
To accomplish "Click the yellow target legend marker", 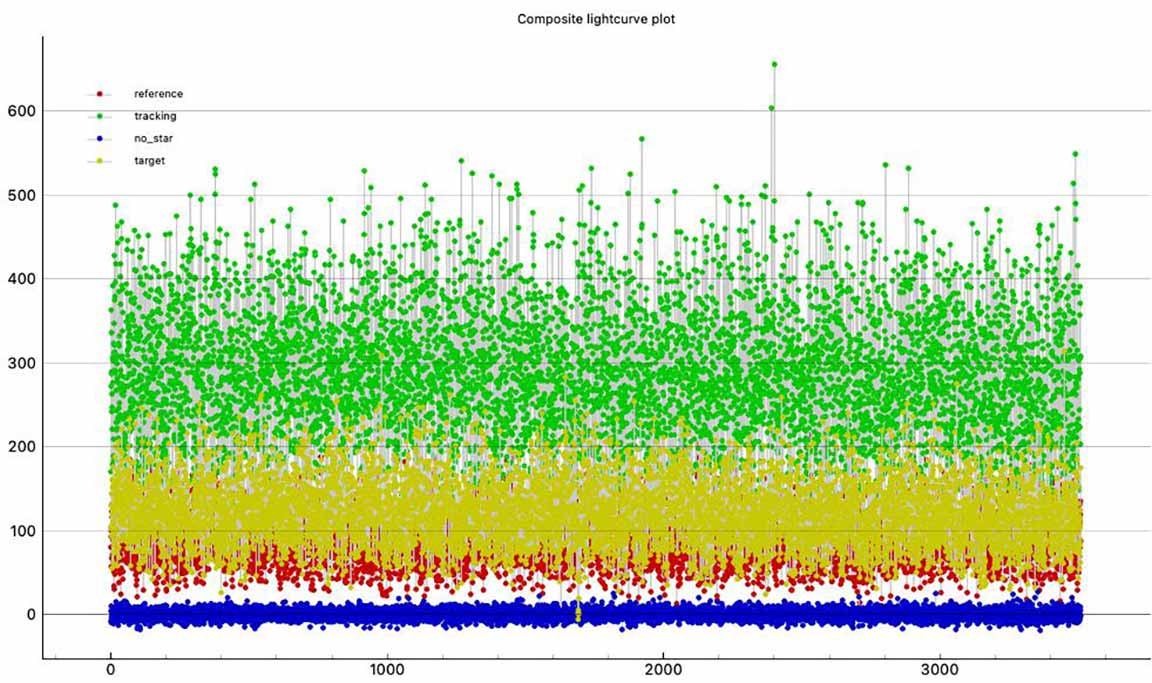I will tap(100, 160).
